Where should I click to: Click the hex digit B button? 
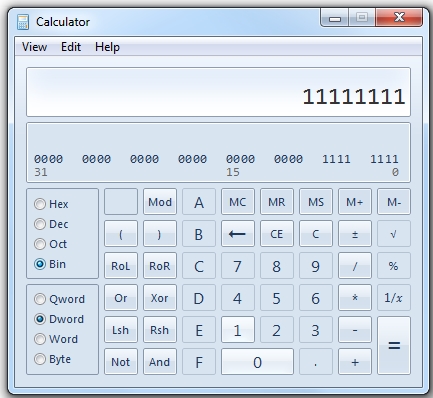pyautogui.click(x=199, y=234)
